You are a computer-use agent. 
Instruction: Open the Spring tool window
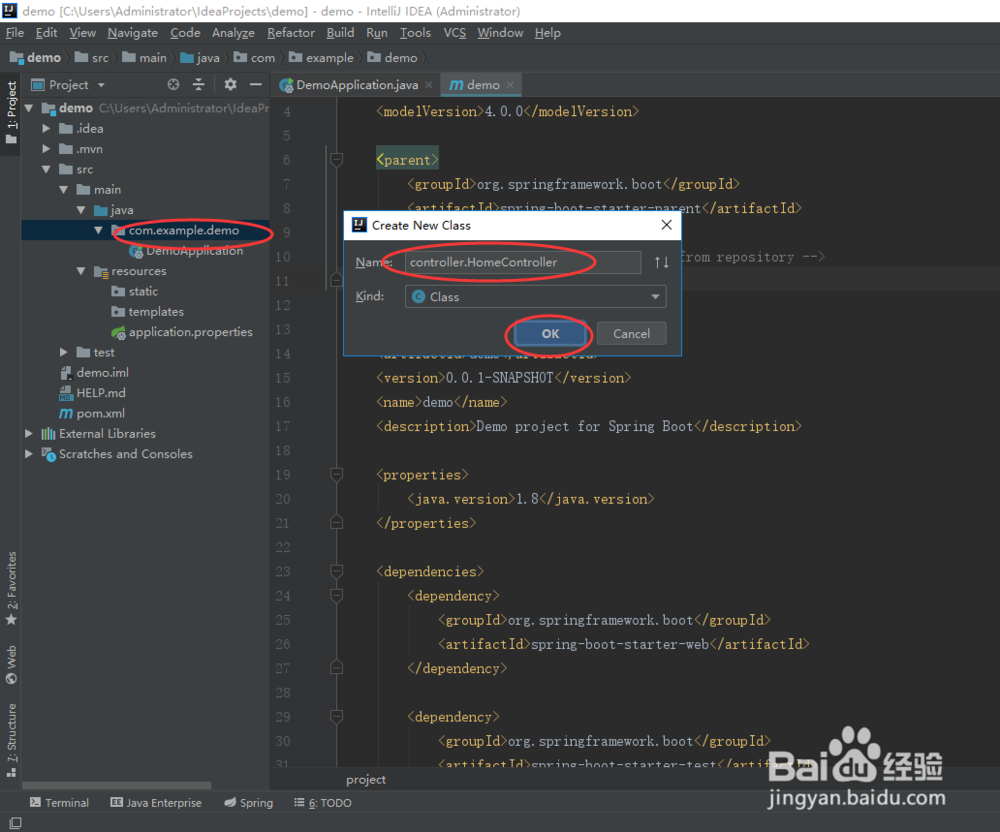[249, 803]
